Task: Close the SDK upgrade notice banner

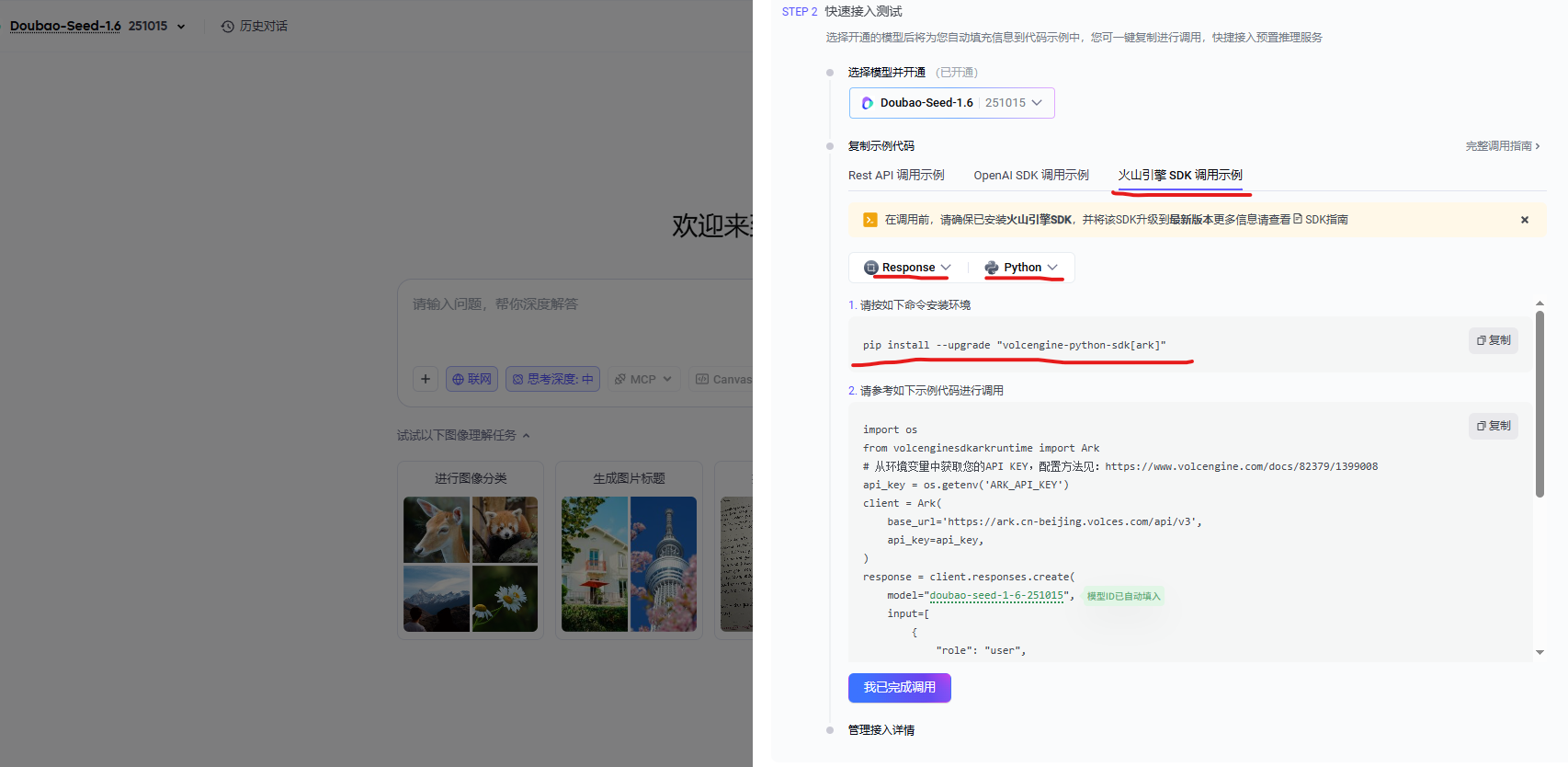Action: (x=1525, y=220)
